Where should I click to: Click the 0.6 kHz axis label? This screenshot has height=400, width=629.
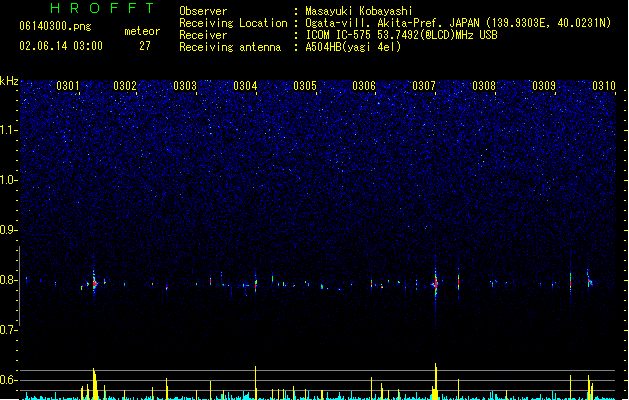[x=8, y=380]
